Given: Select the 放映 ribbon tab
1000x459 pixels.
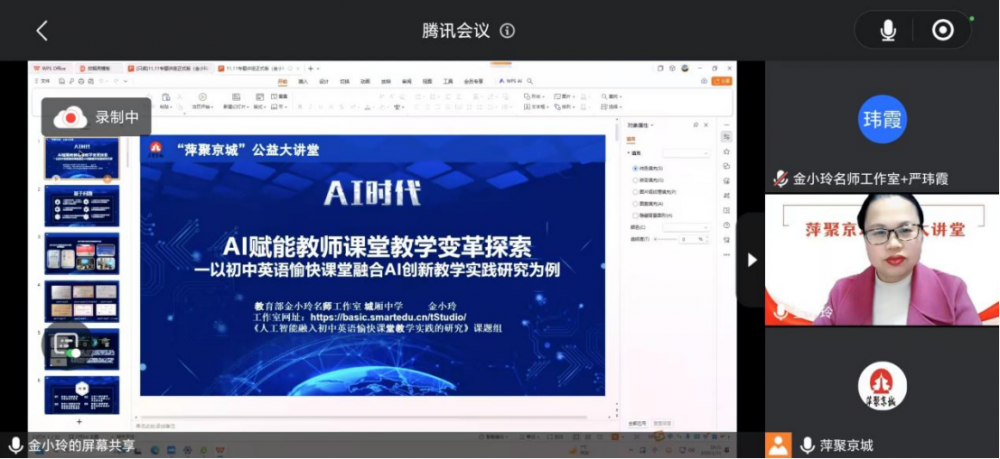Looking at the screenshot, I should pyautogui.click(x=386, y=82).
